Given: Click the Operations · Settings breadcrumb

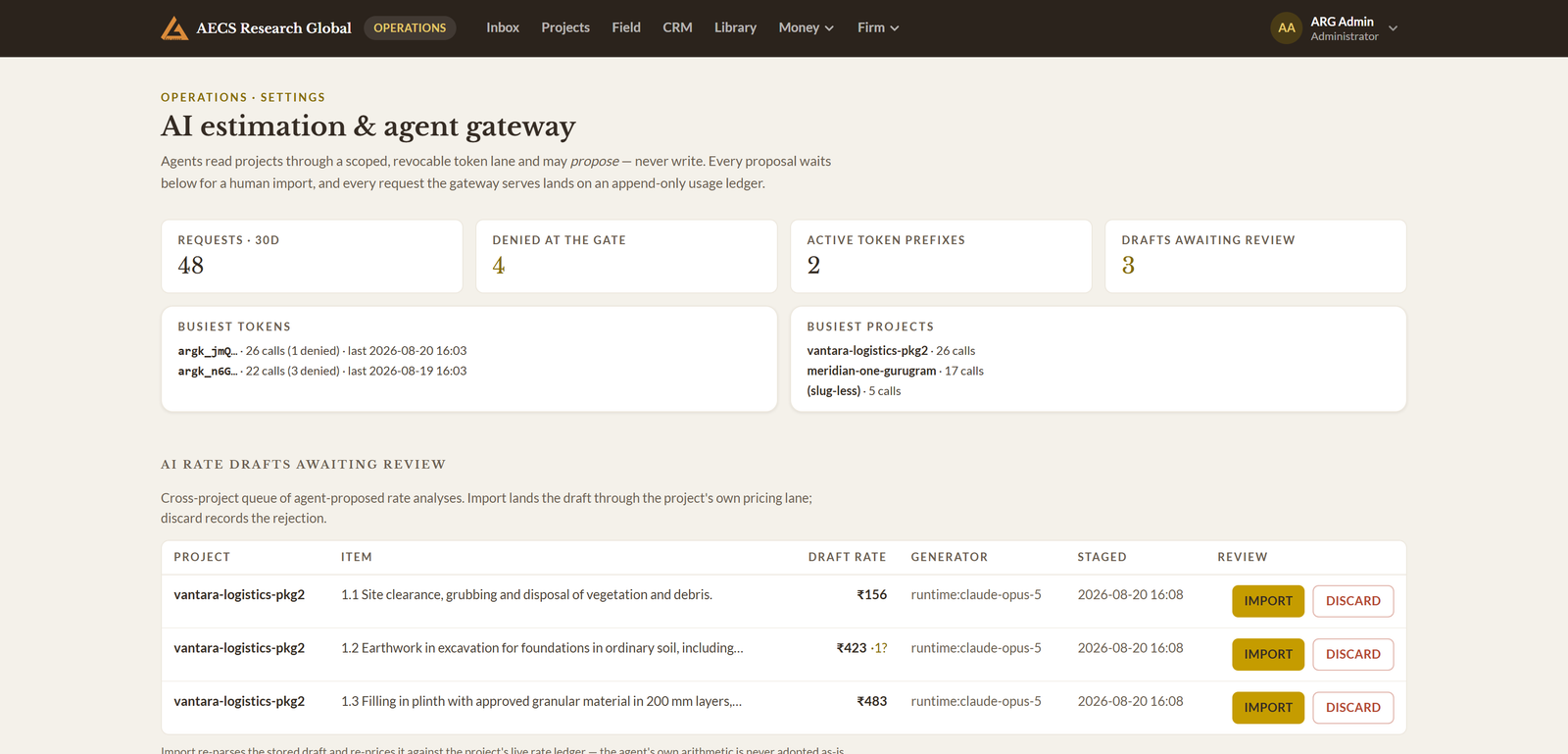Looking at the screenshot, I should pyautogui.click(x=243, y=97).
